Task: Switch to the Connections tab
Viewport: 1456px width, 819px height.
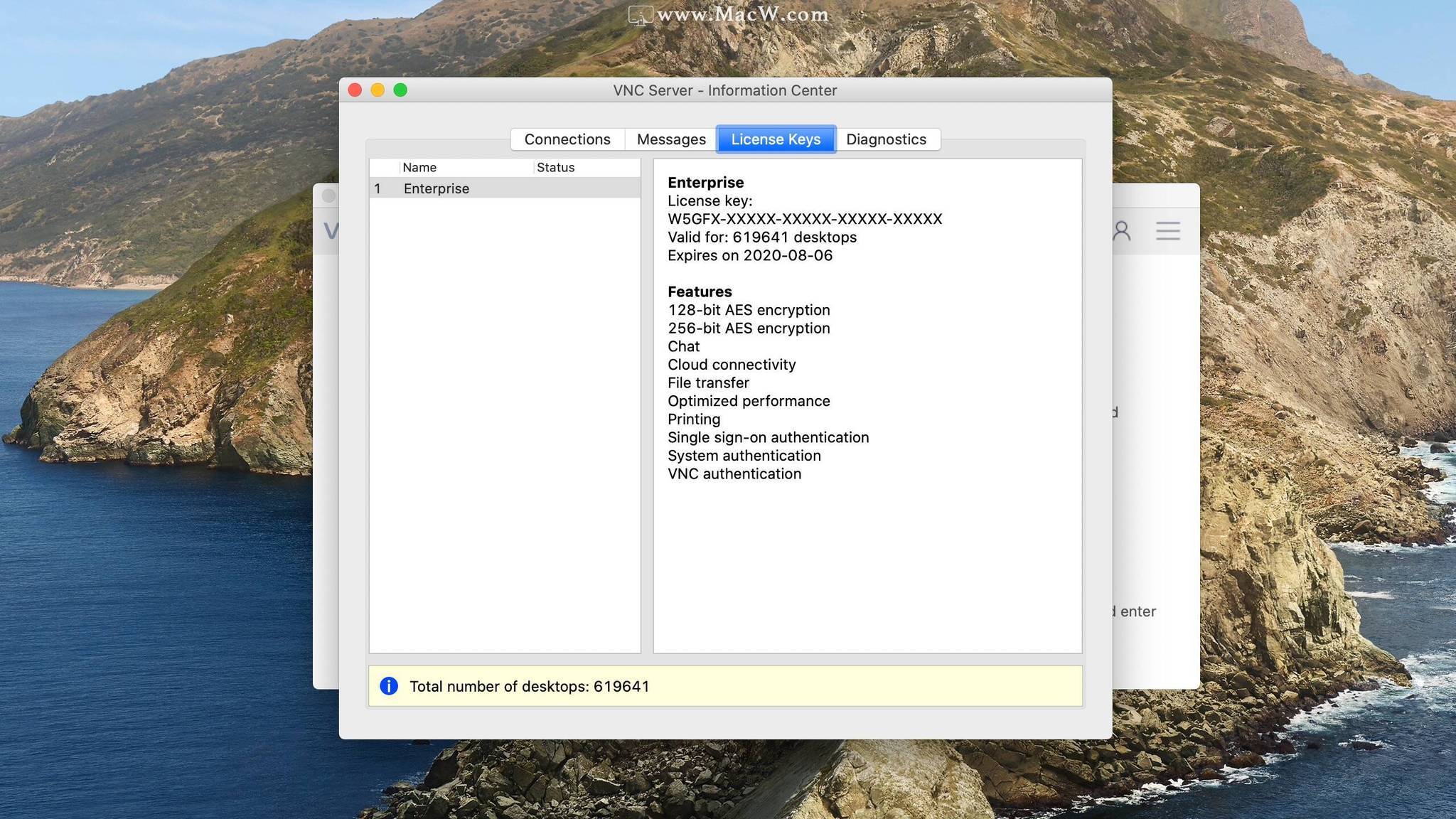Action: click(x=567, y=139)
